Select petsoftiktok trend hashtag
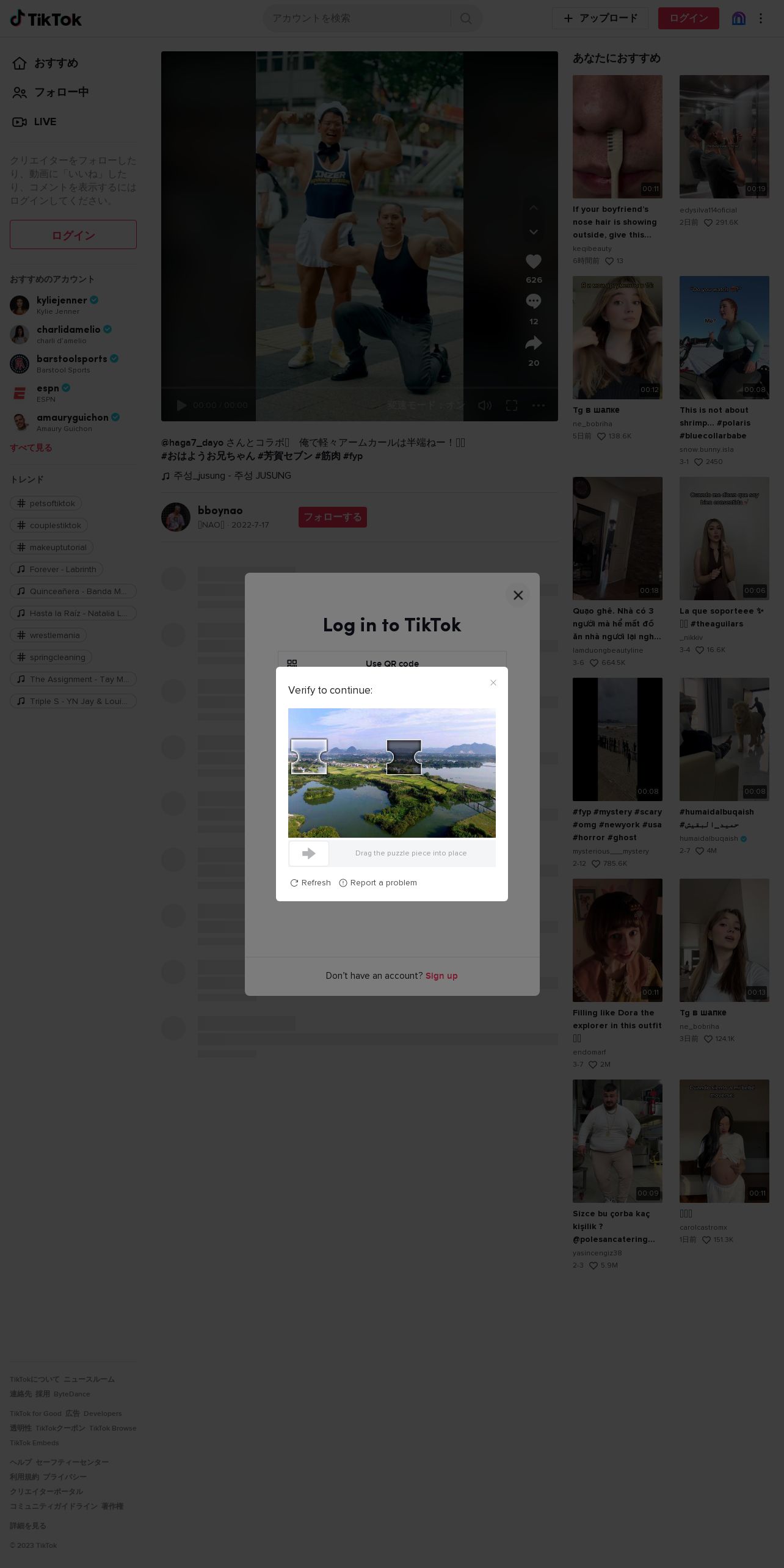The height and width of the screenshot is (1568, 784). [x=46, y=503]
